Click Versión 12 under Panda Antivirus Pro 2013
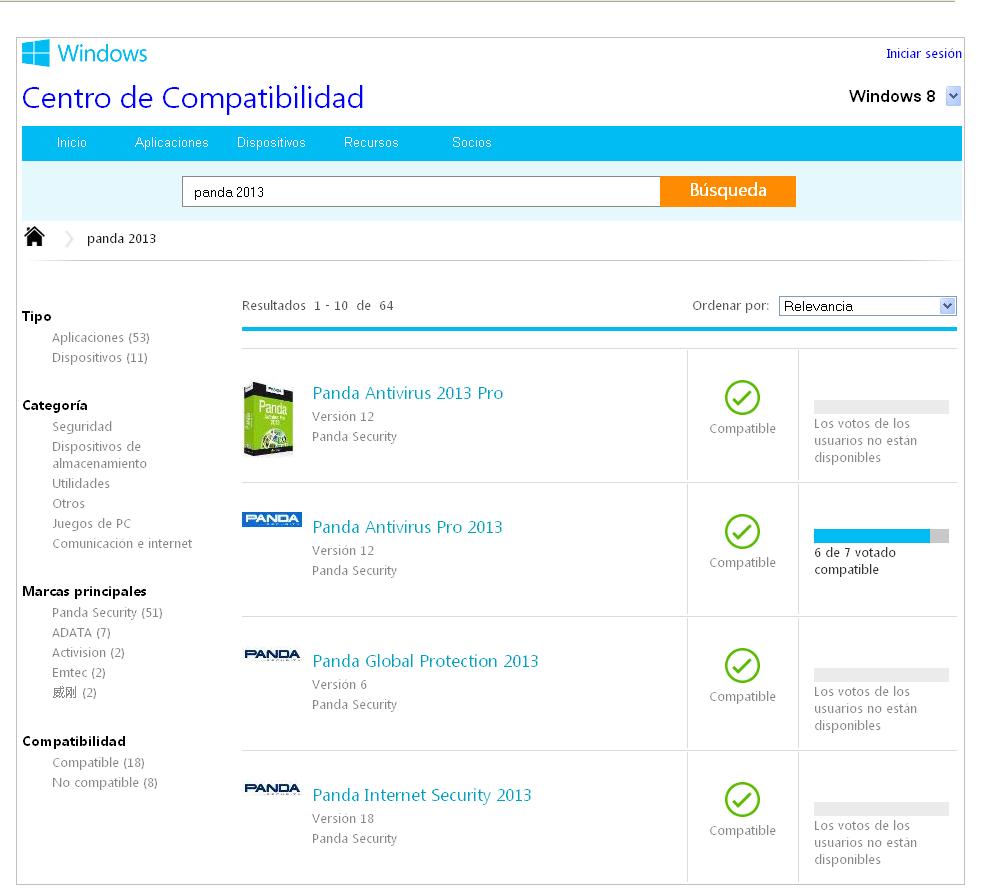The width and height of the screenshot is (982, 894). pyautogui.click(x=343, y=551)
